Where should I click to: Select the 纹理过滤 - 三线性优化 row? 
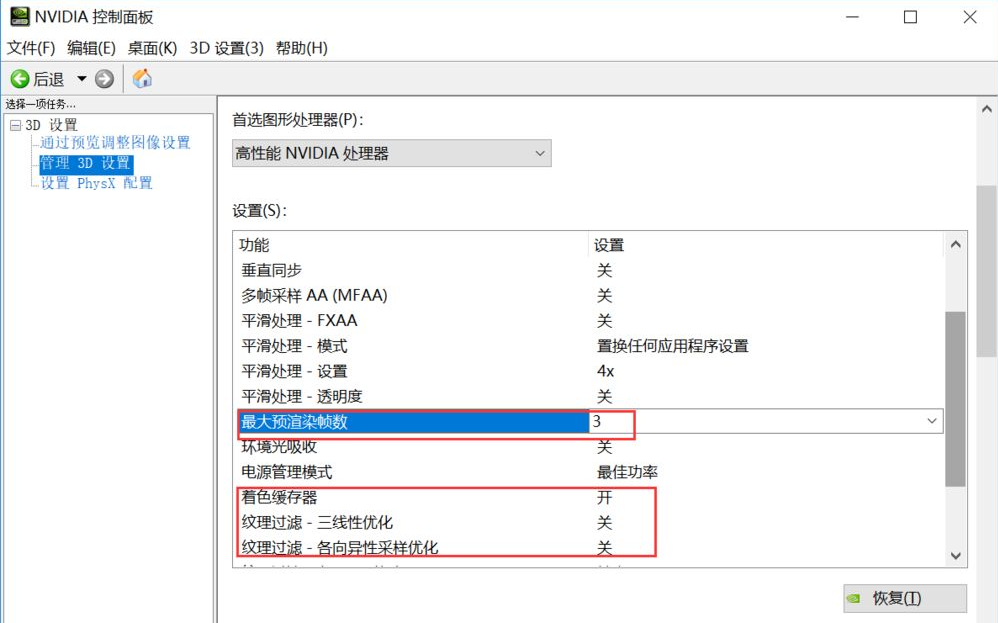(587, 522)
